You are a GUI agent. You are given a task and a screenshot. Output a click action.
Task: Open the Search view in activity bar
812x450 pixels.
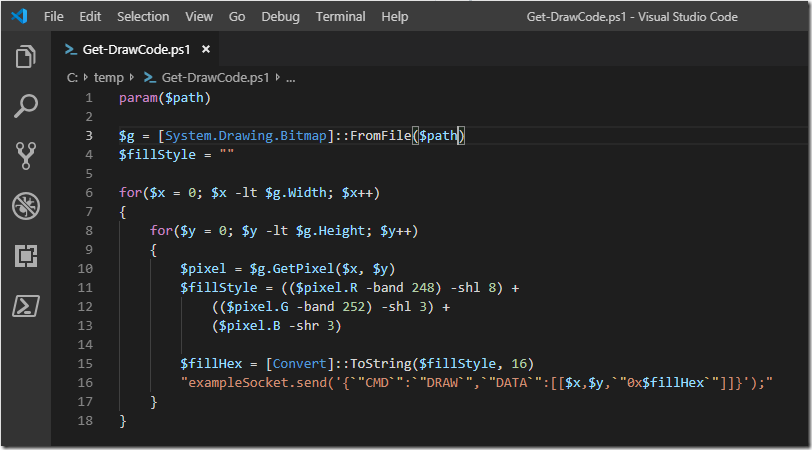pyautogui.click(x=26, y=106)
